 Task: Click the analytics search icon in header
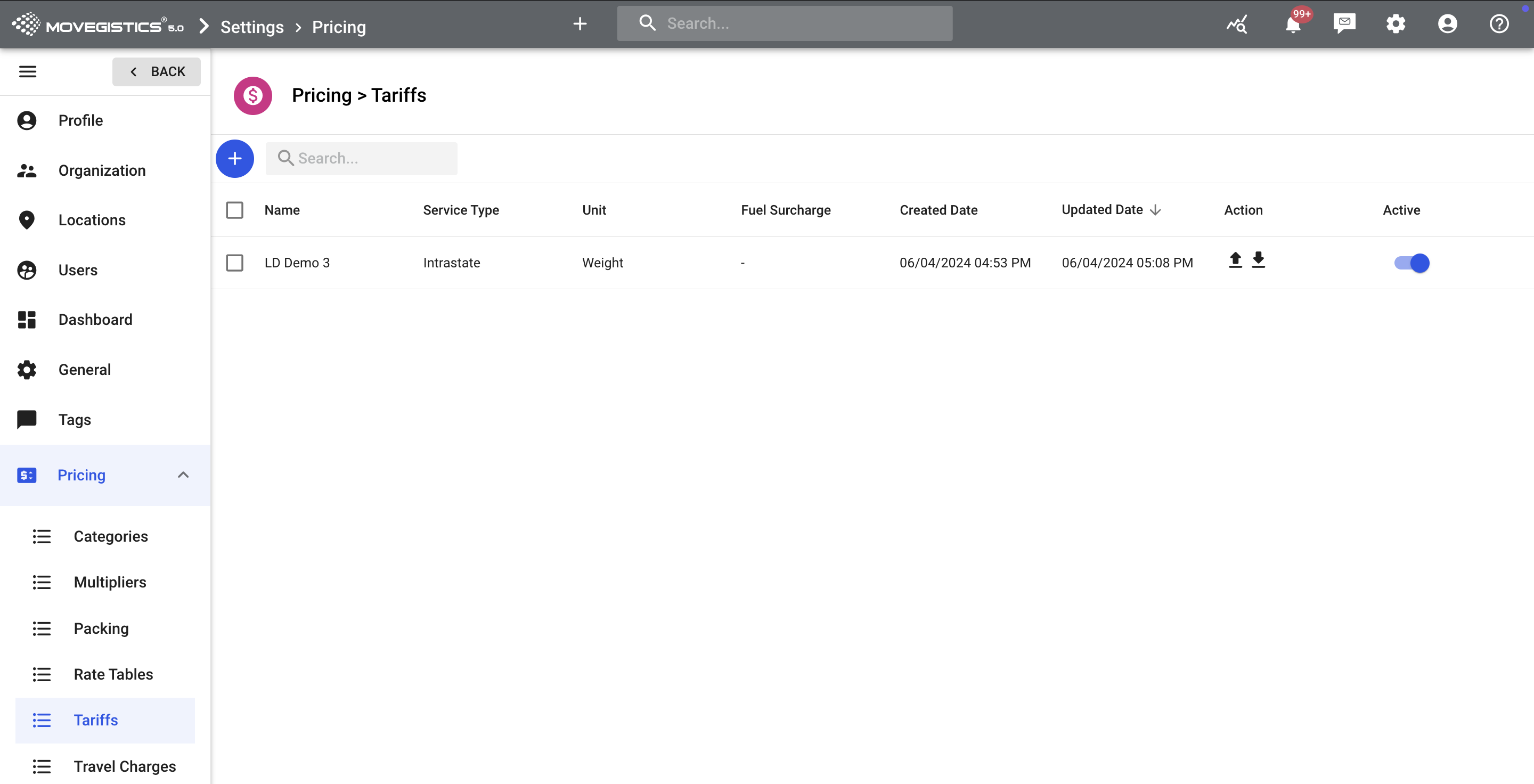pyautogui.click(x=1237, y=24)
